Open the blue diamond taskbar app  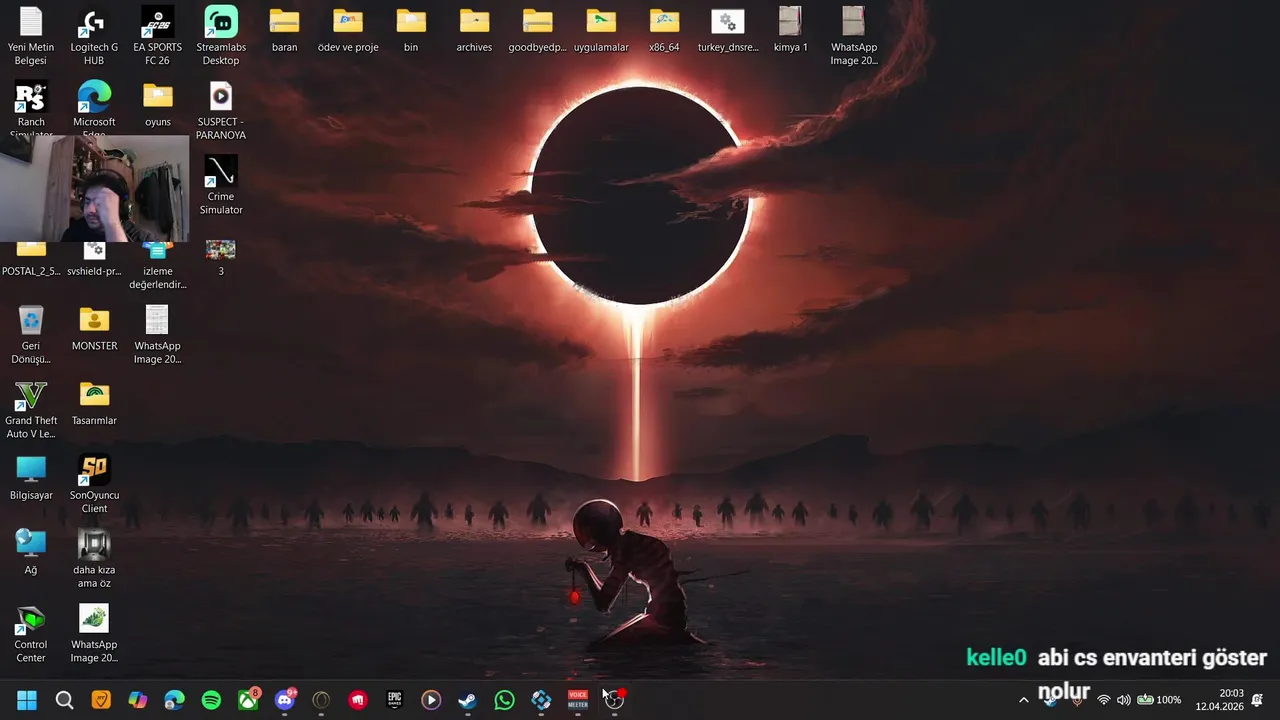[x=541, y=700]
